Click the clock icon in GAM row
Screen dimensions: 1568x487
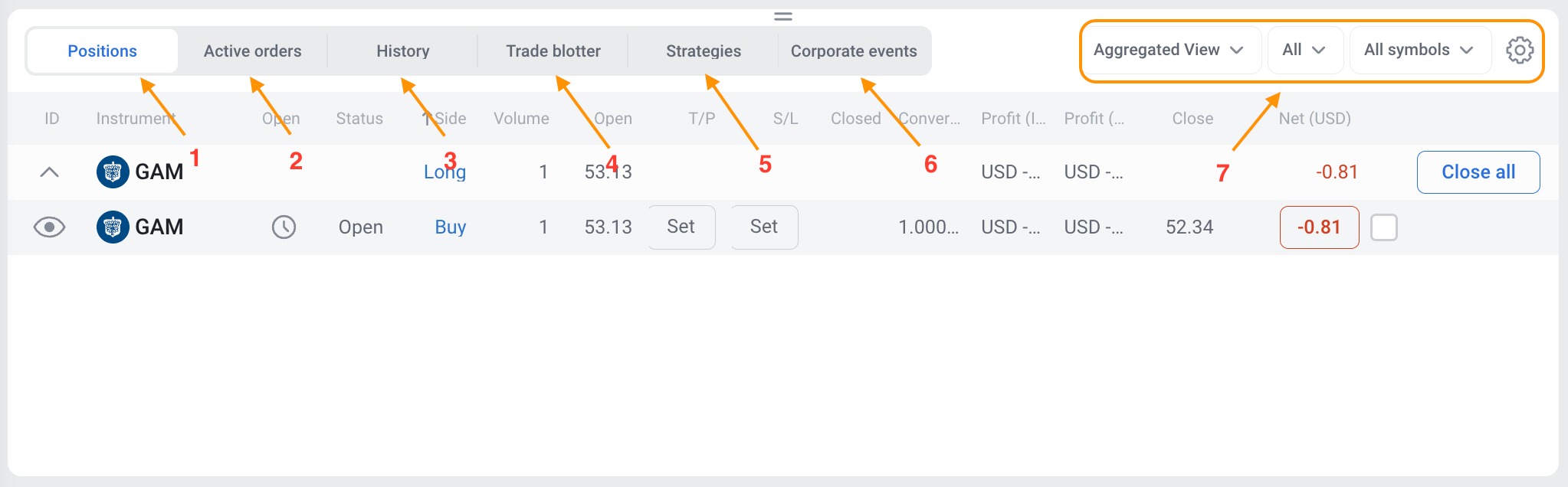coord(284,227)
